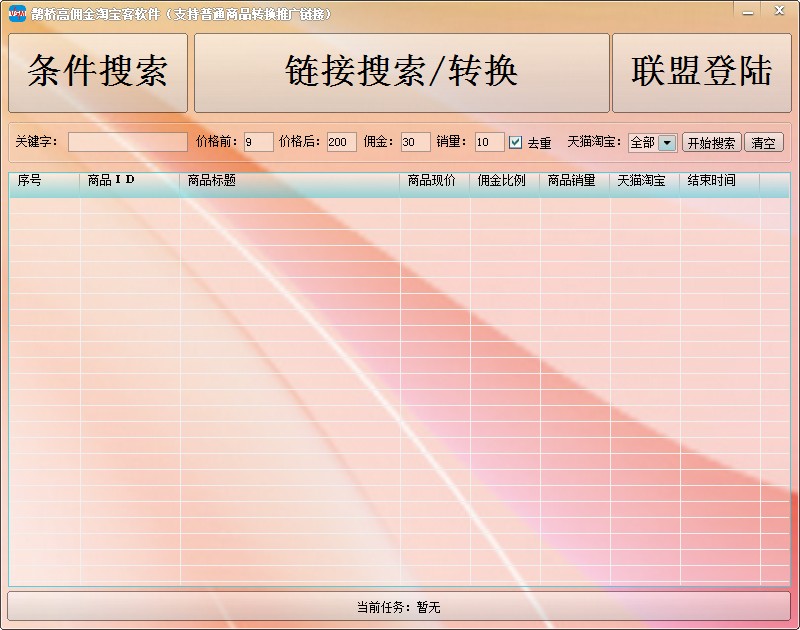Click the 结束时间 column header
Screen dimensions: 800x630
pos(720,181)
